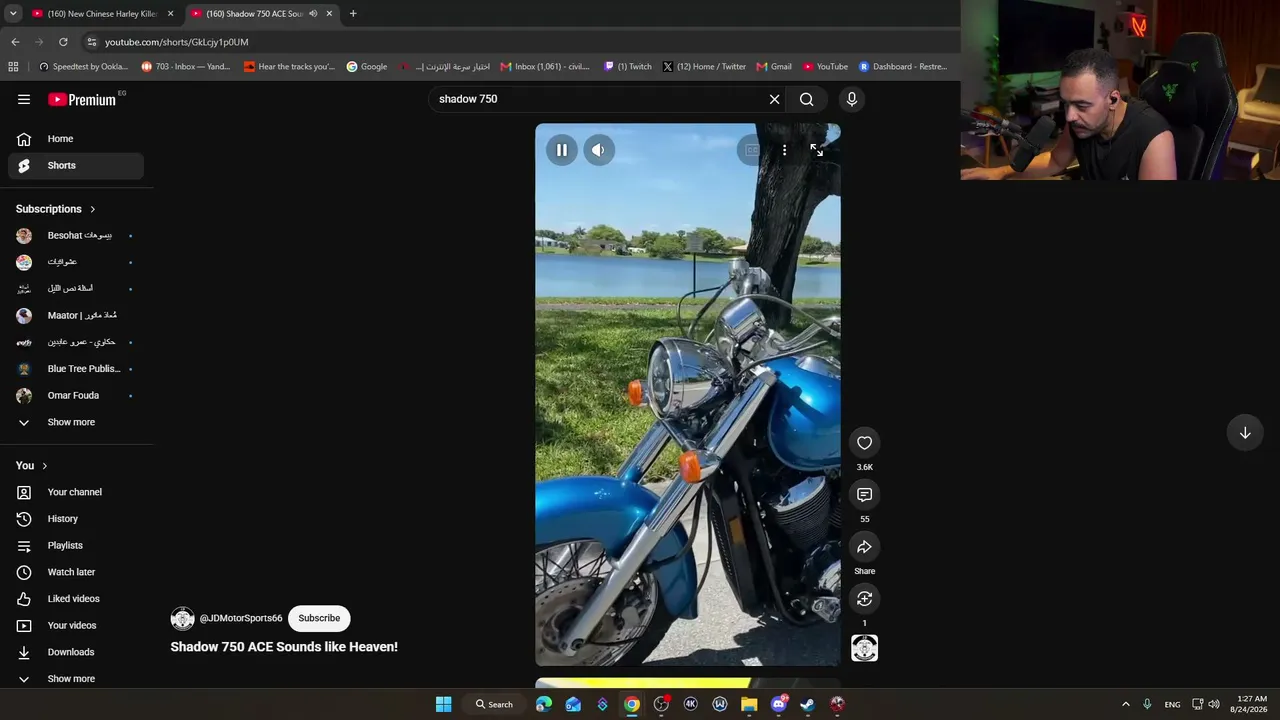Open the YouTube Premium logo home

point(82,99)
